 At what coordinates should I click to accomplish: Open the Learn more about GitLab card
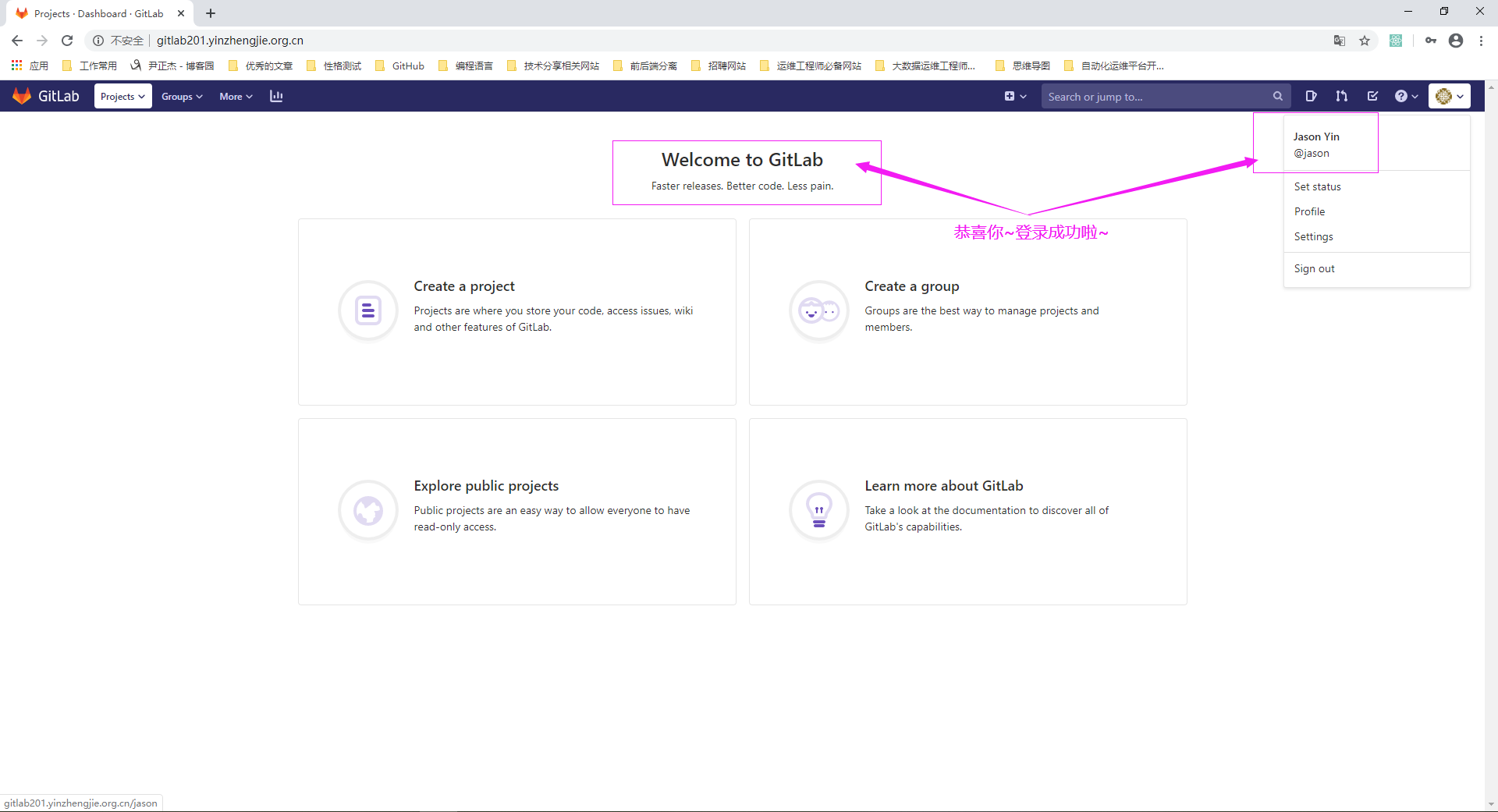(x=968, y=512)
